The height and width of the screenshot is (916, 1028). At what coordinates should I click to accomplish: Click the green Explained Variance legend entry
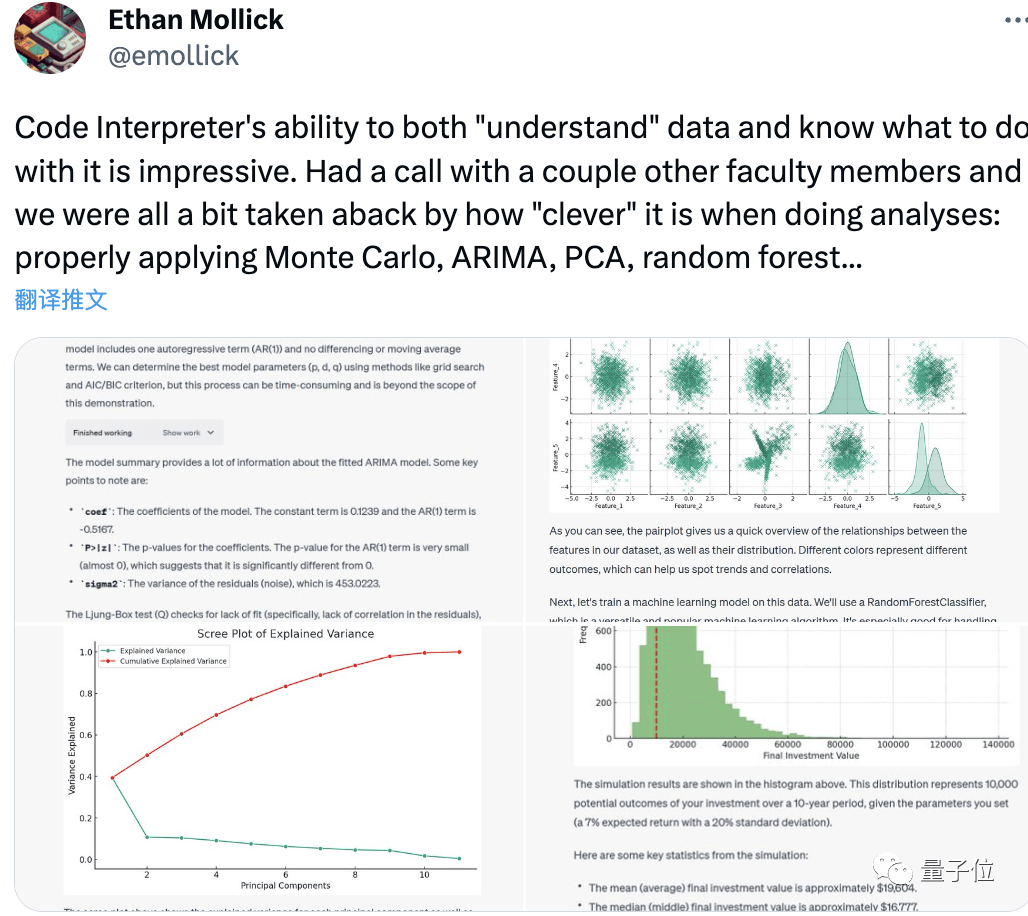(x=145, y=651)
